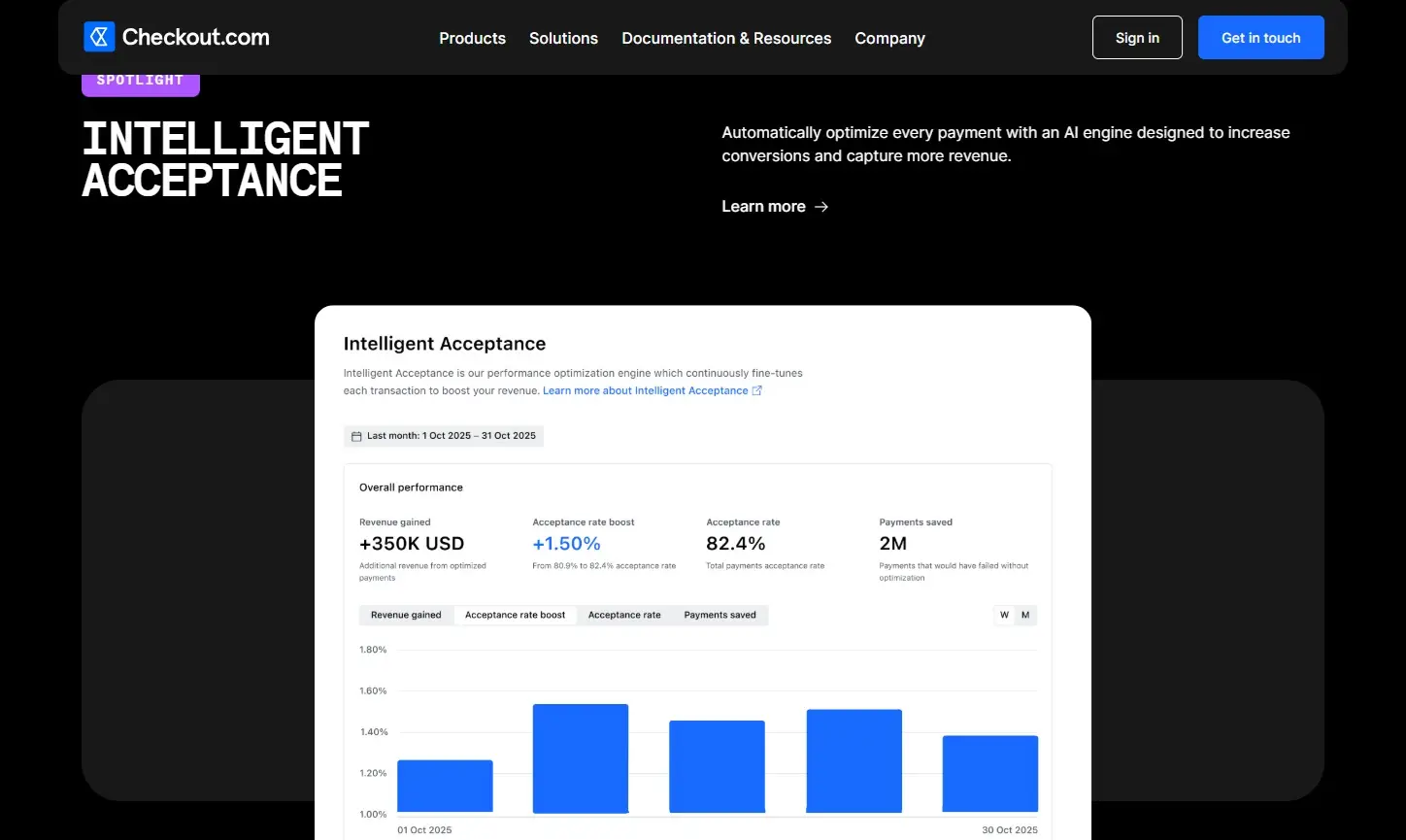Image resolution: width=1406 pixels, height=840 pixels.
Task: Open Documentation & Resources menu
Action: pyautogui.click(x=726, y=38)
